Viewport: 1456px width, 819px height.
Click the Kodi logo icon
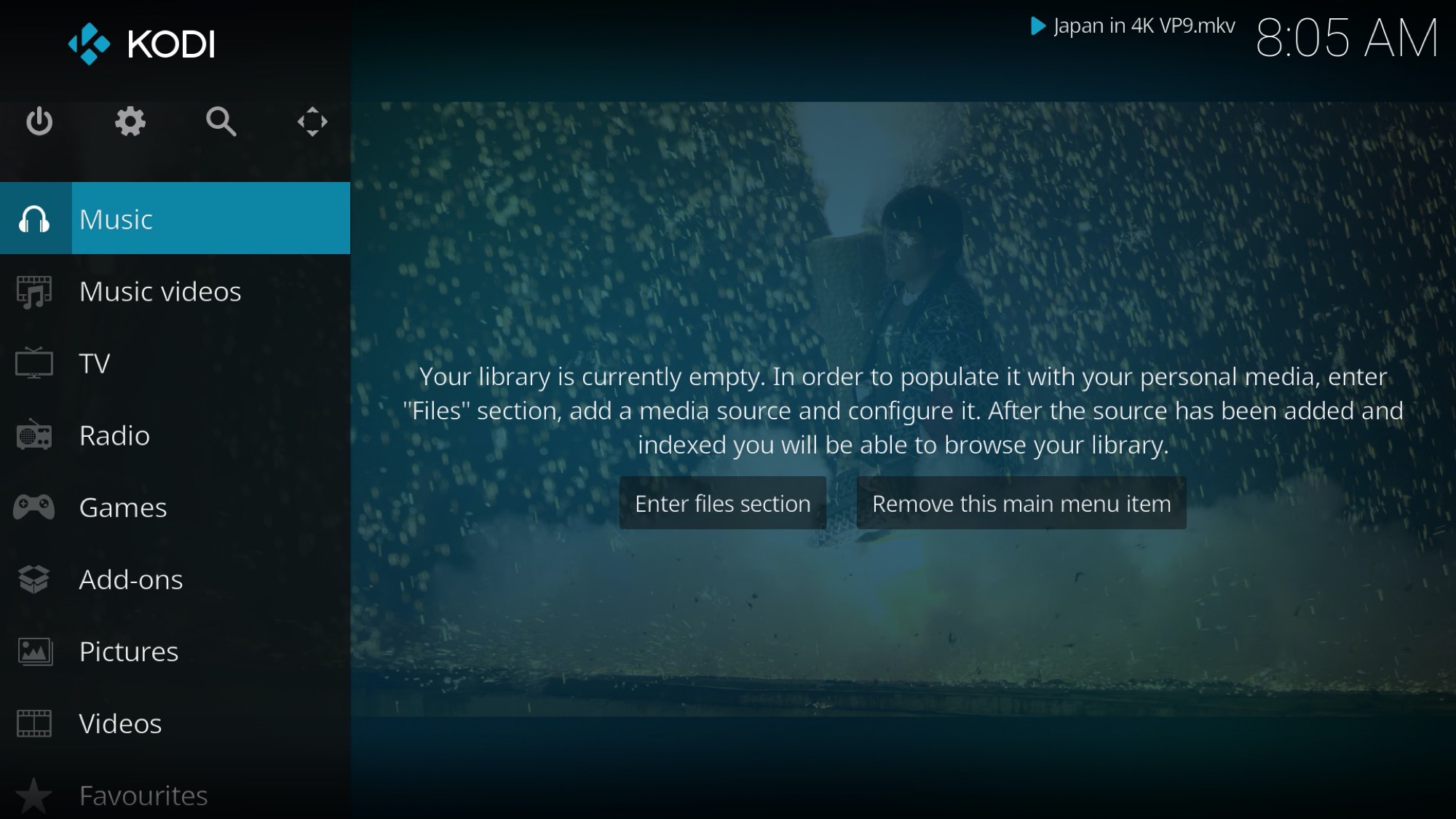coord(89,44)
